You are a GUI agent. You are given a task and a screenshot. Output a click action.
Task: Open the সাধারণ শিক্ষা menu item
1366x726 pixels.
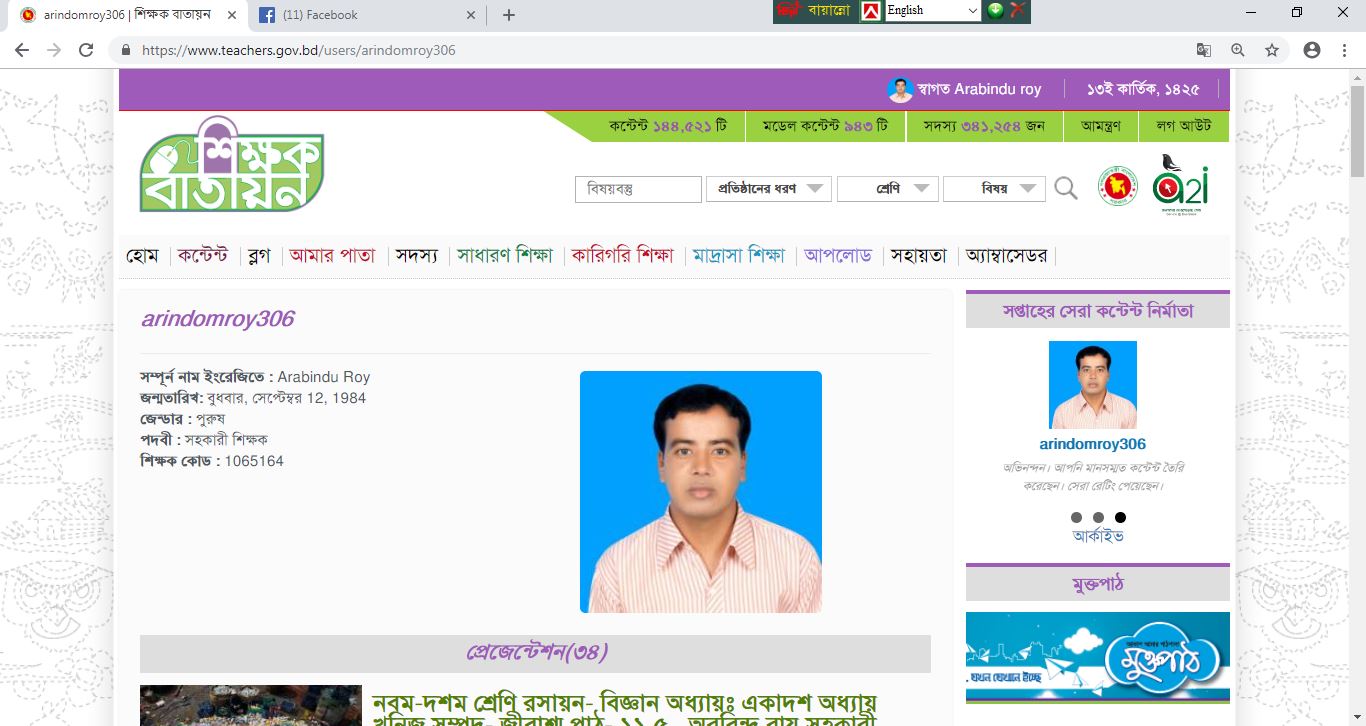tap(505, 256)
